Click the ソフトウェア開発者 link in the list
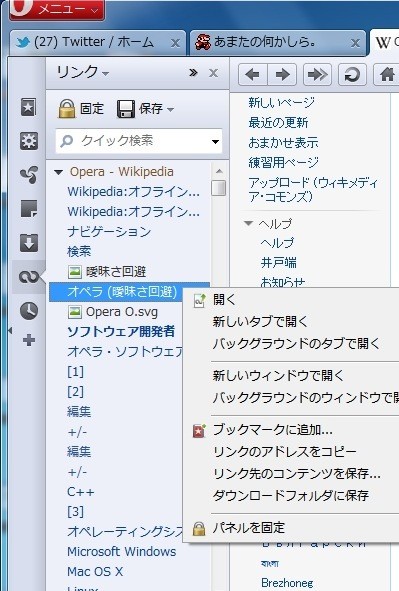This screenshot has width=399, height=591. (x=121, y=331)
